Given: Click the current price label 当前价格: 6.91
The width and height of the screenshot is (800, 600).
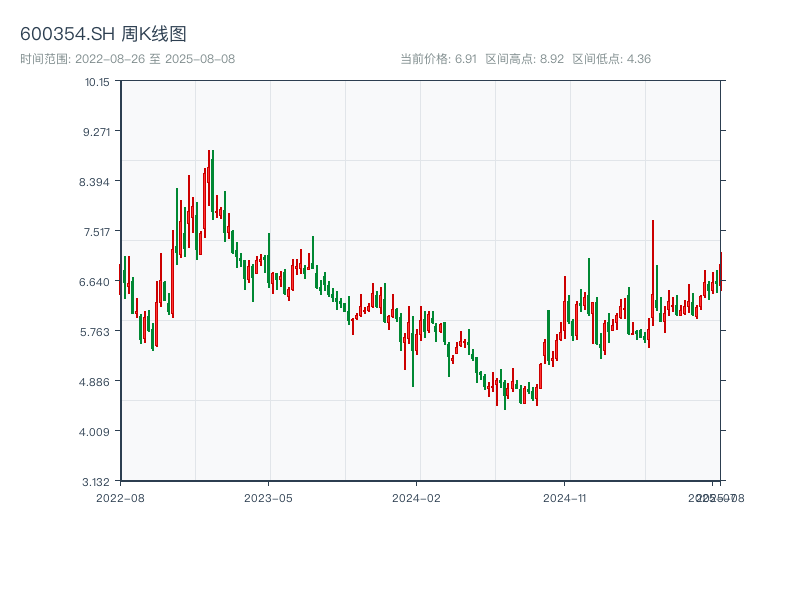Looking at the screenshot, I should 438,59.
